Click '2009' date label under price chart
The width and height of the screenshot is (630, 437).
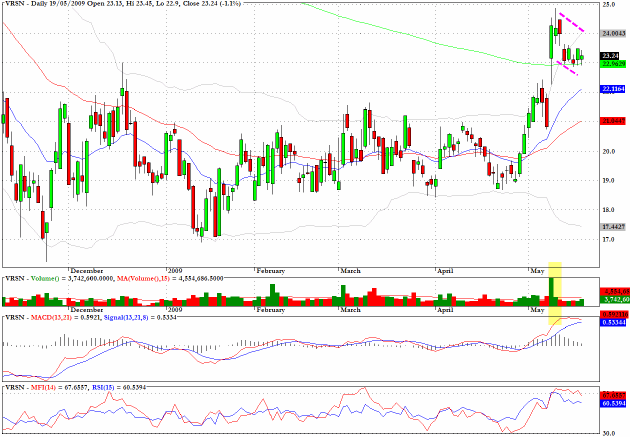point(175,271)
